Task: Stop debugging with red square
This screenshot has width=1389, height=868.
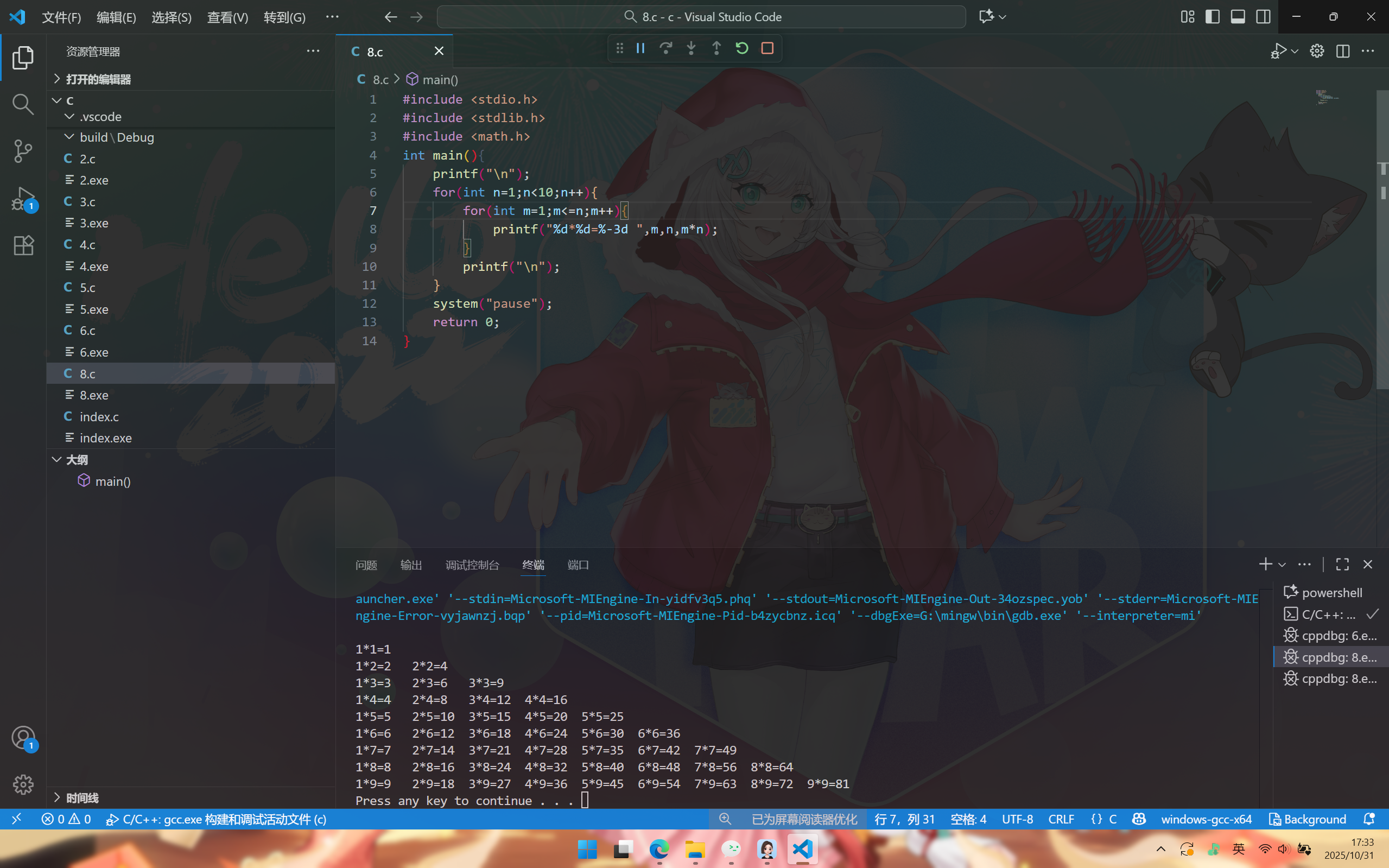Action: pyautogui.click(x=768, y=48)
